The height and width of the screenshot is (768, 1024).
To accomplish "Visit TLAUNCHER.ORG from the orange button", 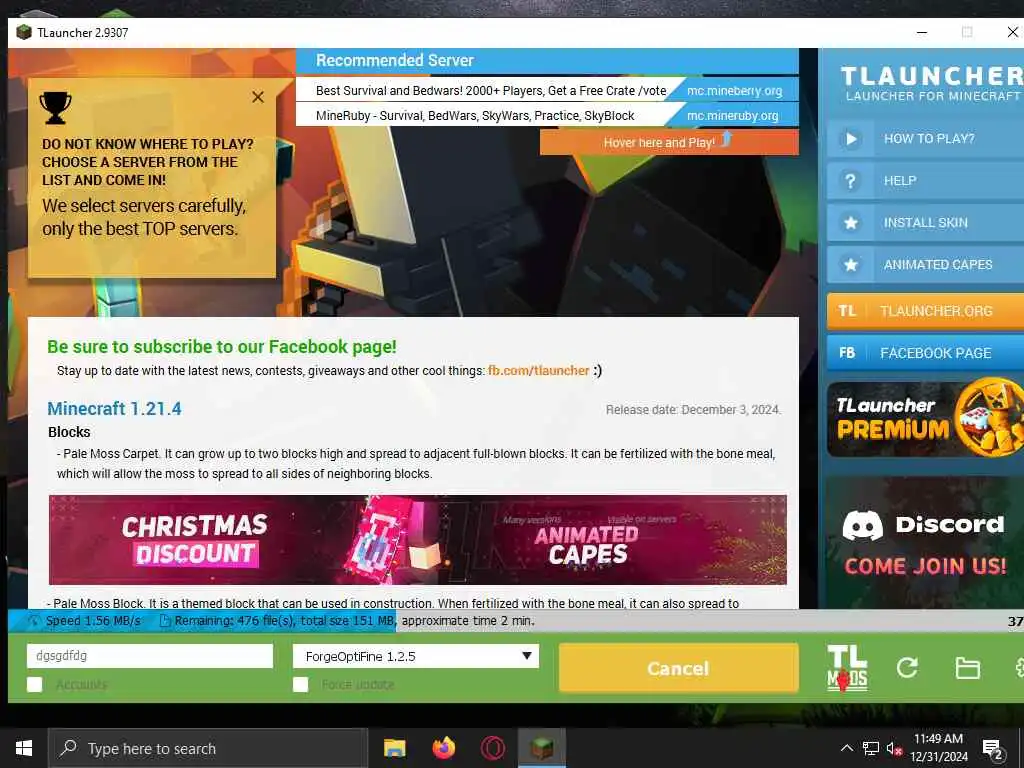I will click(x=925, y=311).
